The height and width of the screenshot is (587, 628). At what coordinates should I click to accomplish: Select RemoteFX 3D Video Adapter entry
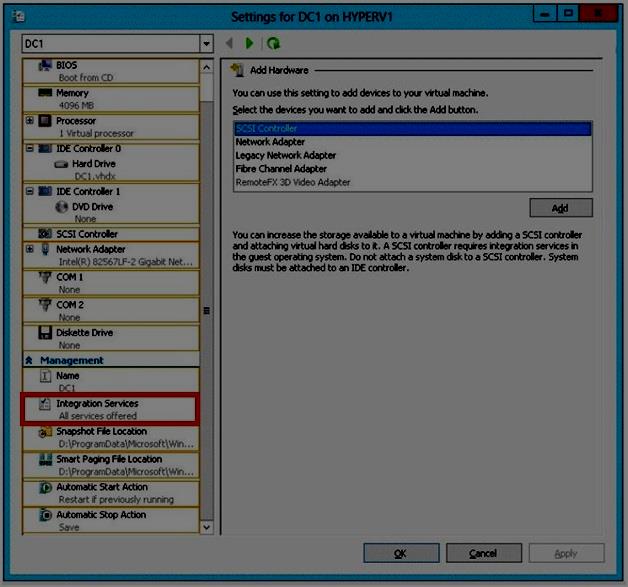412,182
